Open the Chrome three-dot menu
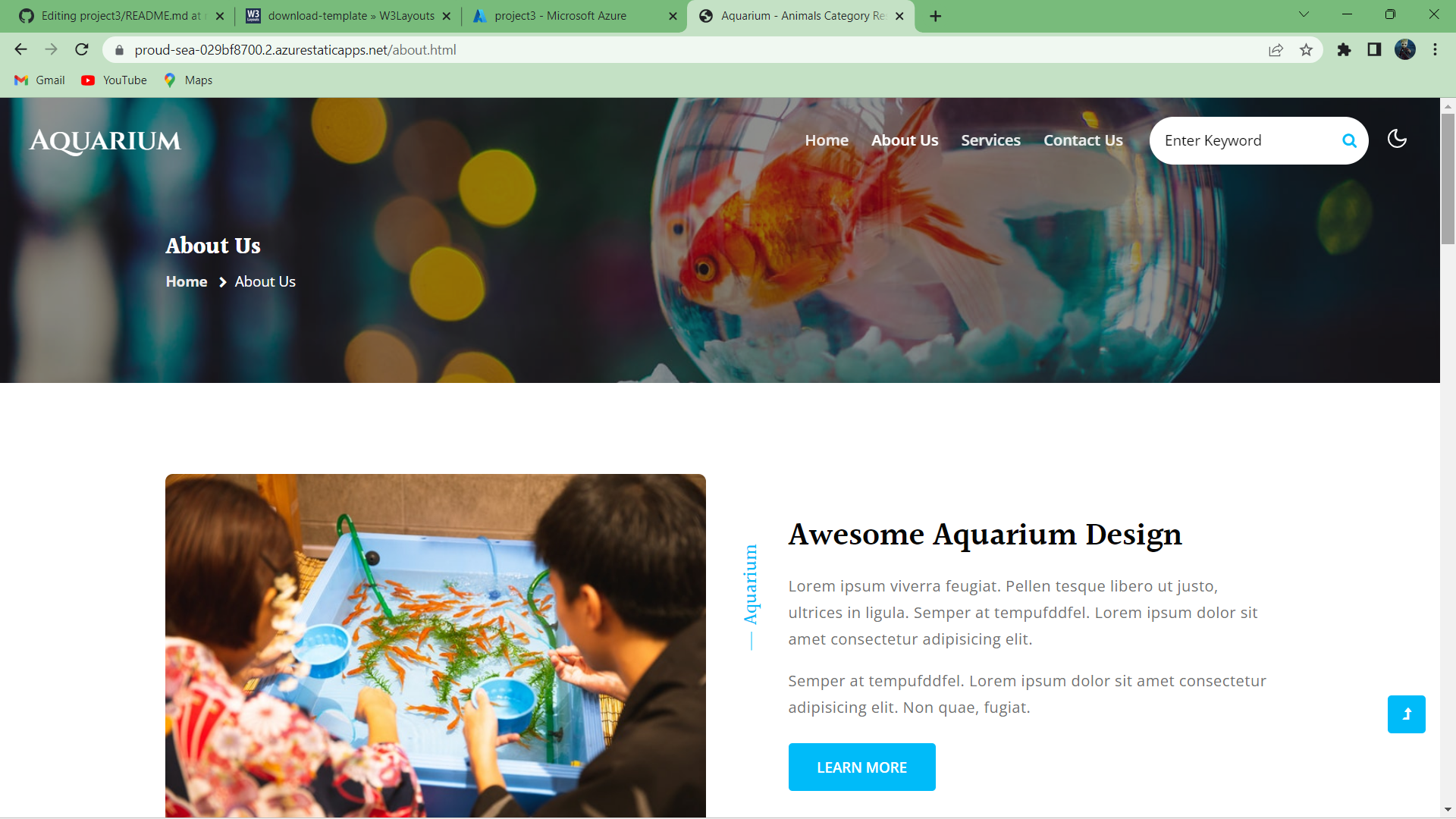Viewport: 1456px width, 819px height. 1435,50
